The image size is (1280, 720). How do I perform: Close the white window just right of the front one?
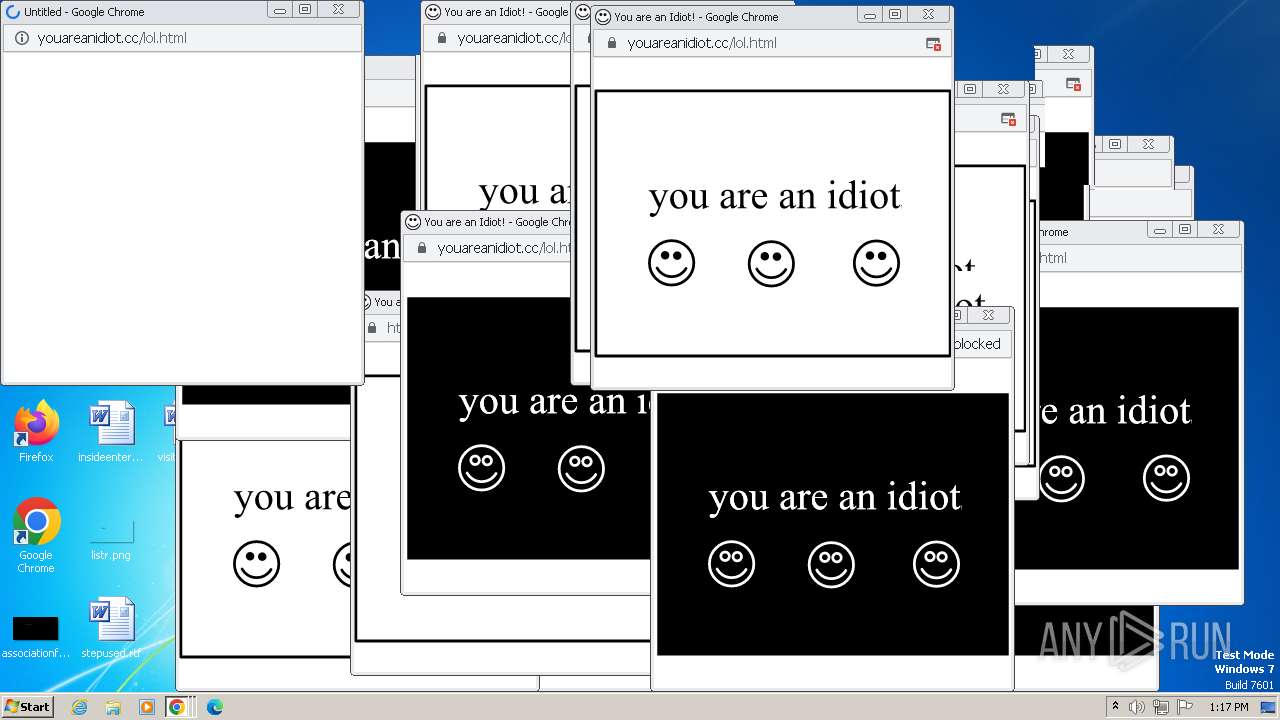1002,89
